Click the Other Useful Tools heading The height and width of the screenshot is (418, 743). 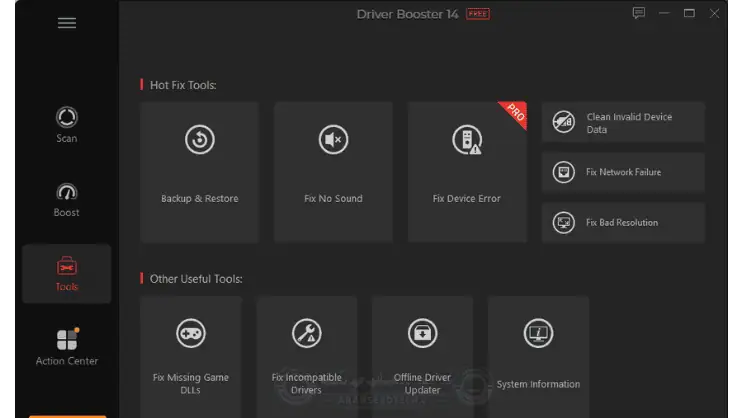tap(196, 279)
